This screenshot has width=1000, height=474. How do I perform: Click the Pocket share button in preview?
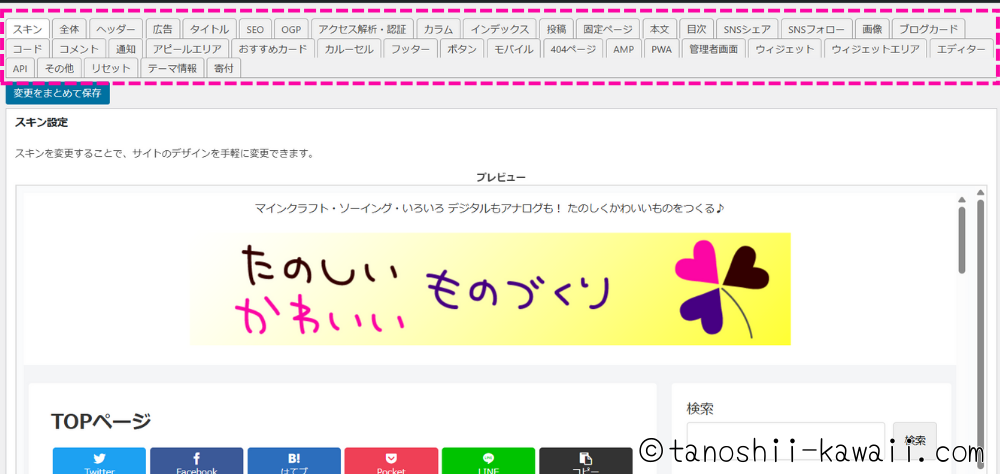coord(391,461)
